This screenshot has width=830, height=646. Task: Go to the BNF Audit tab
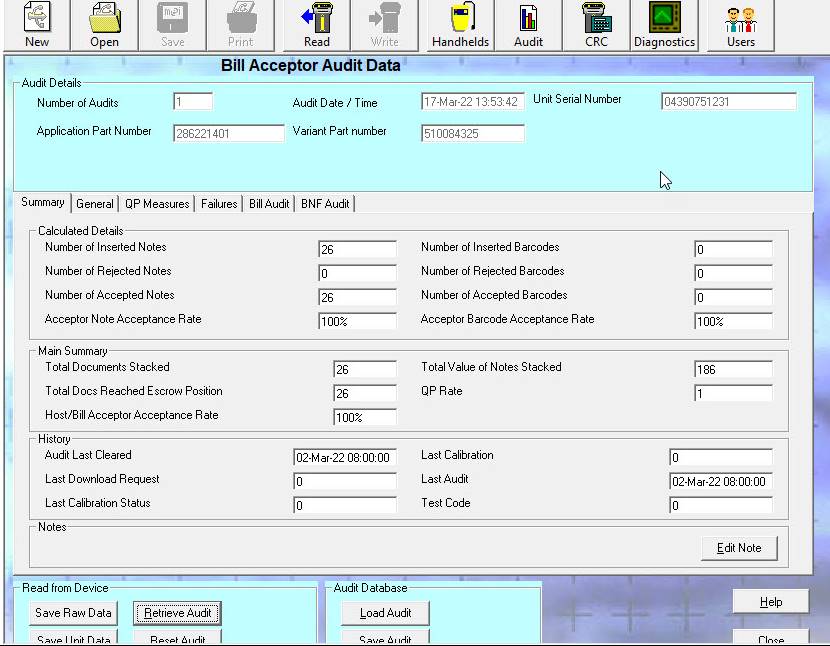click(325, 204)
